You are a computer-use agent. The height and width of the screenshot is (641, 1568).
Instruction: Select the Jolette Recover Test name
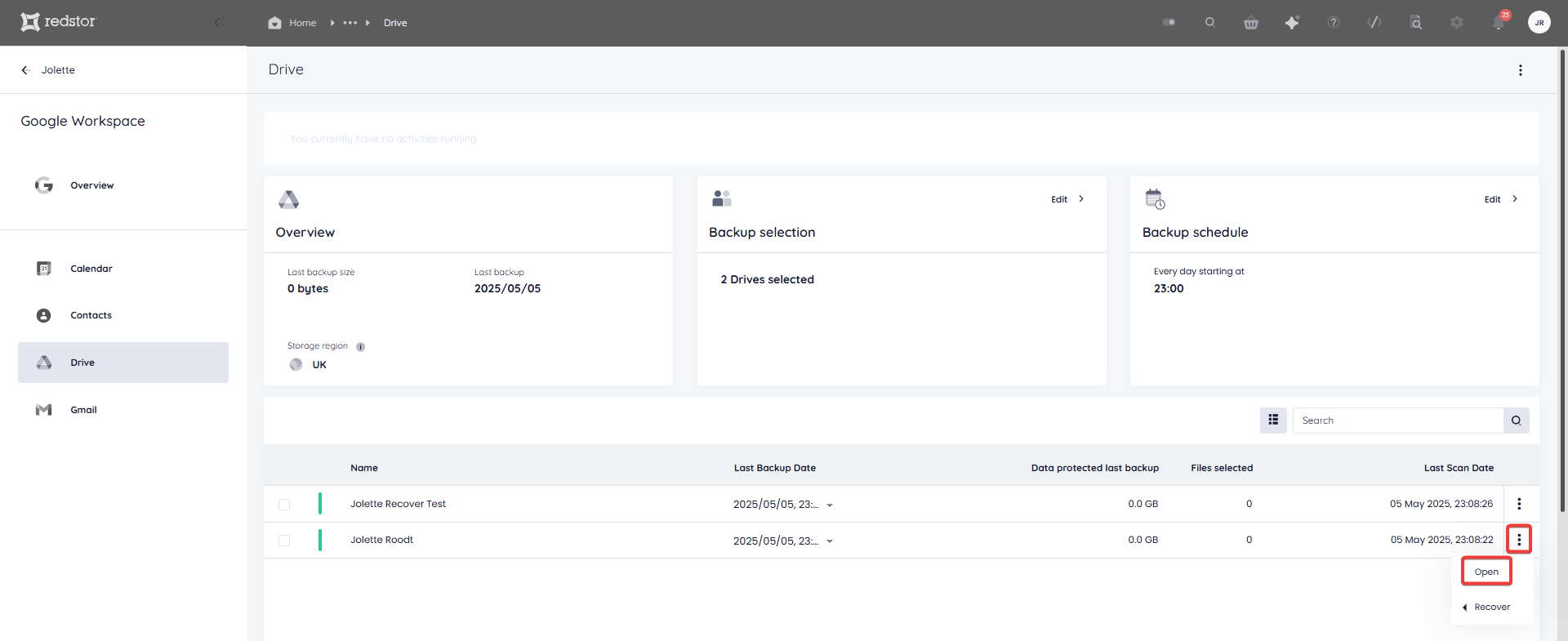[399, 504]
